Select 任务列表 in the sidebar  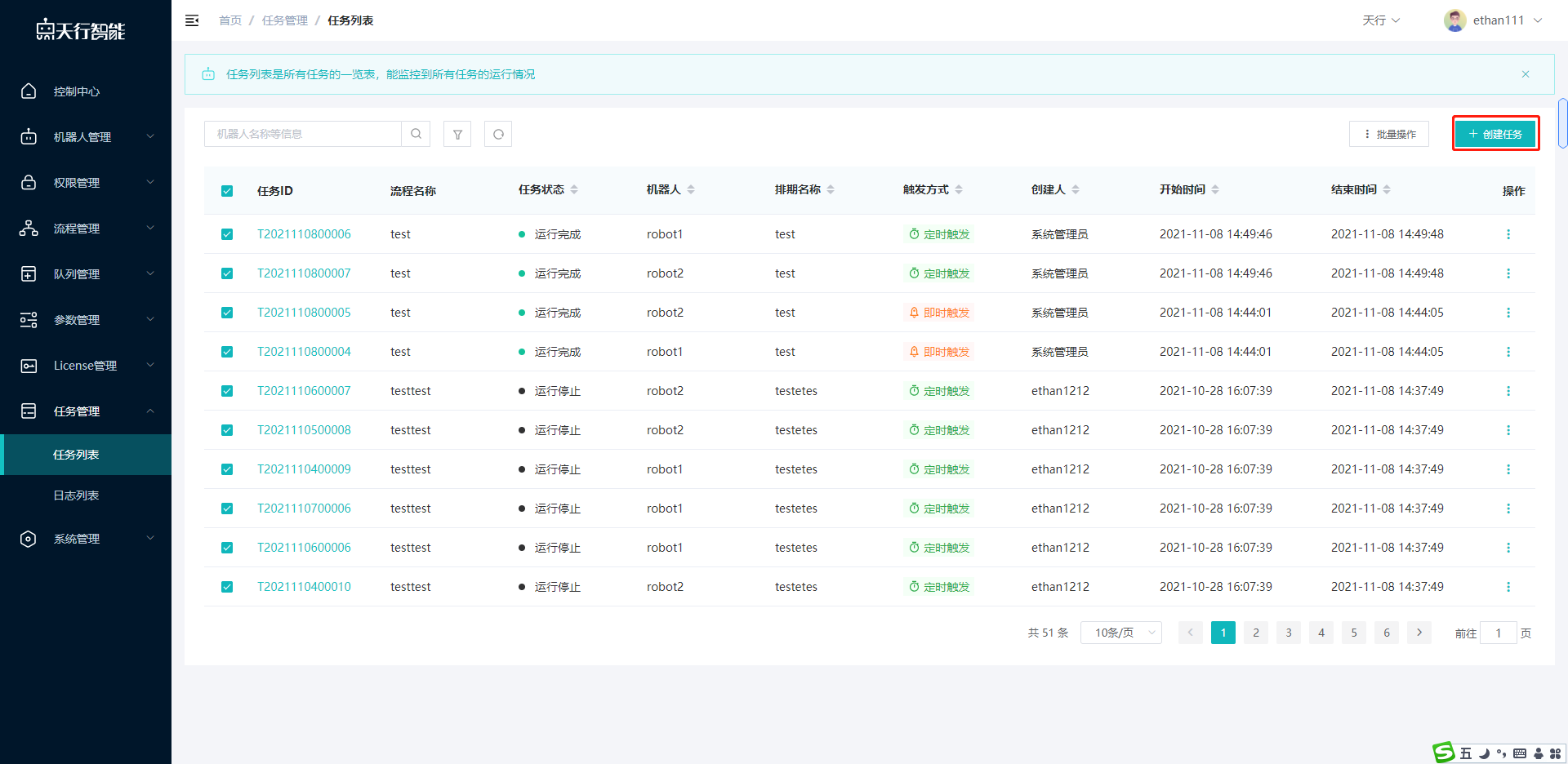point(86,455)
